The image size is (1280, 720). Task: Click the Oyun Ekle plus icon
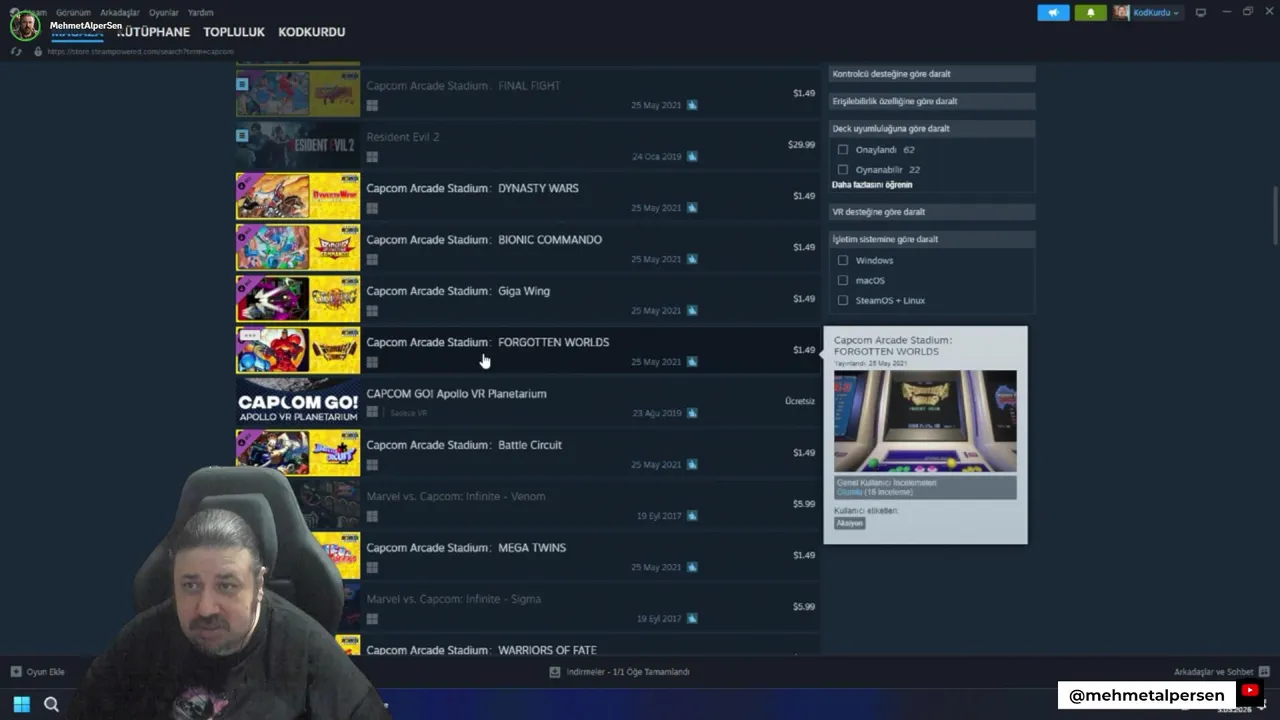pos(16,672)
